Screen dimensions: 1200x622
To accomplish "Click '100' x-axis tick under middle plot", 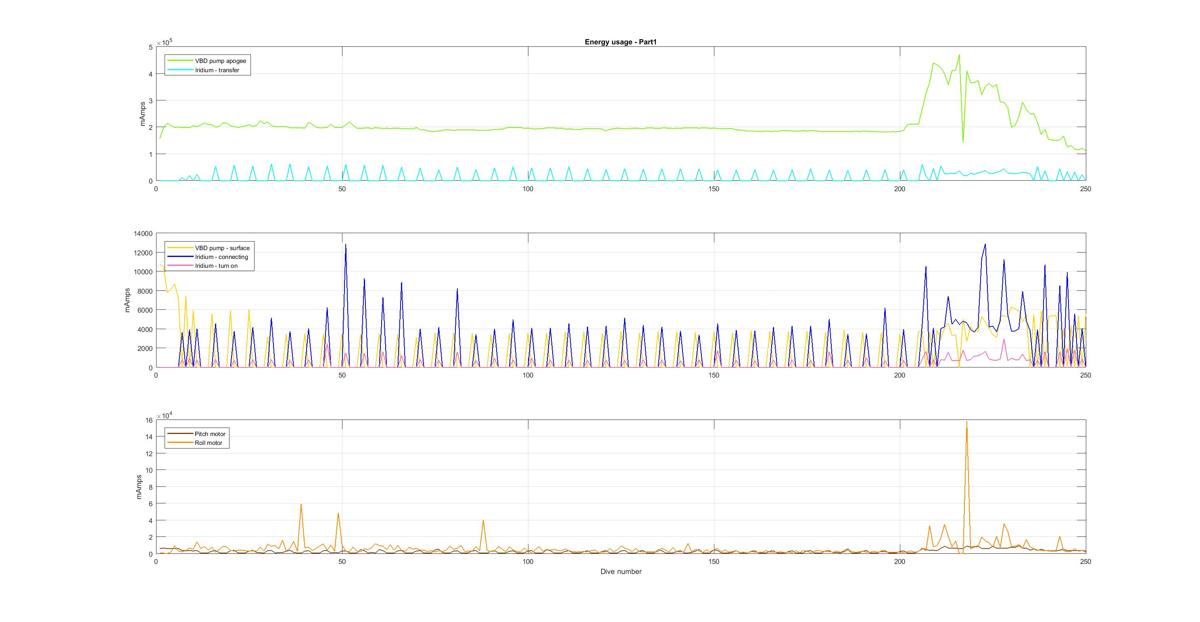I will [528, 375].
